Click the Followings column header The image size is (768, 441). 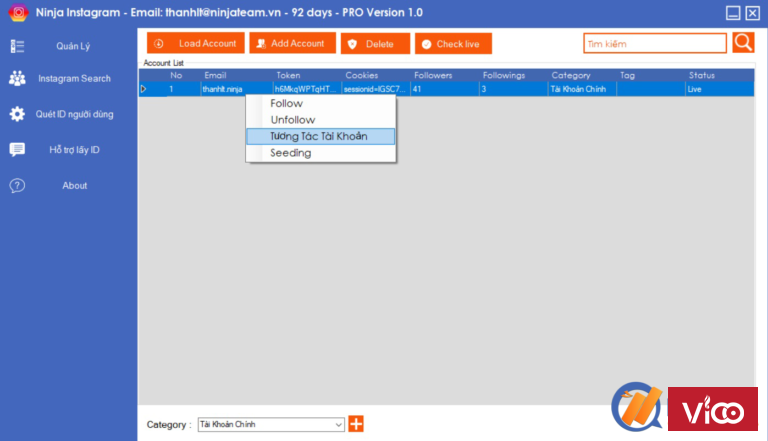click(x=504, y=75)
